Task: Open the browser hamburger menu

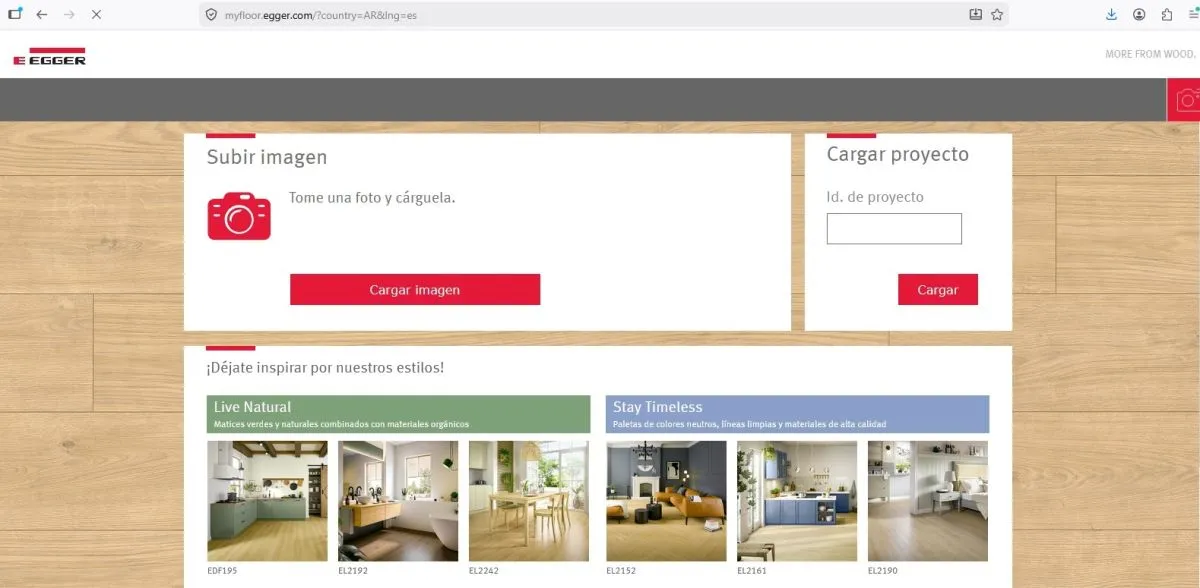Action: pyautogui.click(x=1193, y=15)
